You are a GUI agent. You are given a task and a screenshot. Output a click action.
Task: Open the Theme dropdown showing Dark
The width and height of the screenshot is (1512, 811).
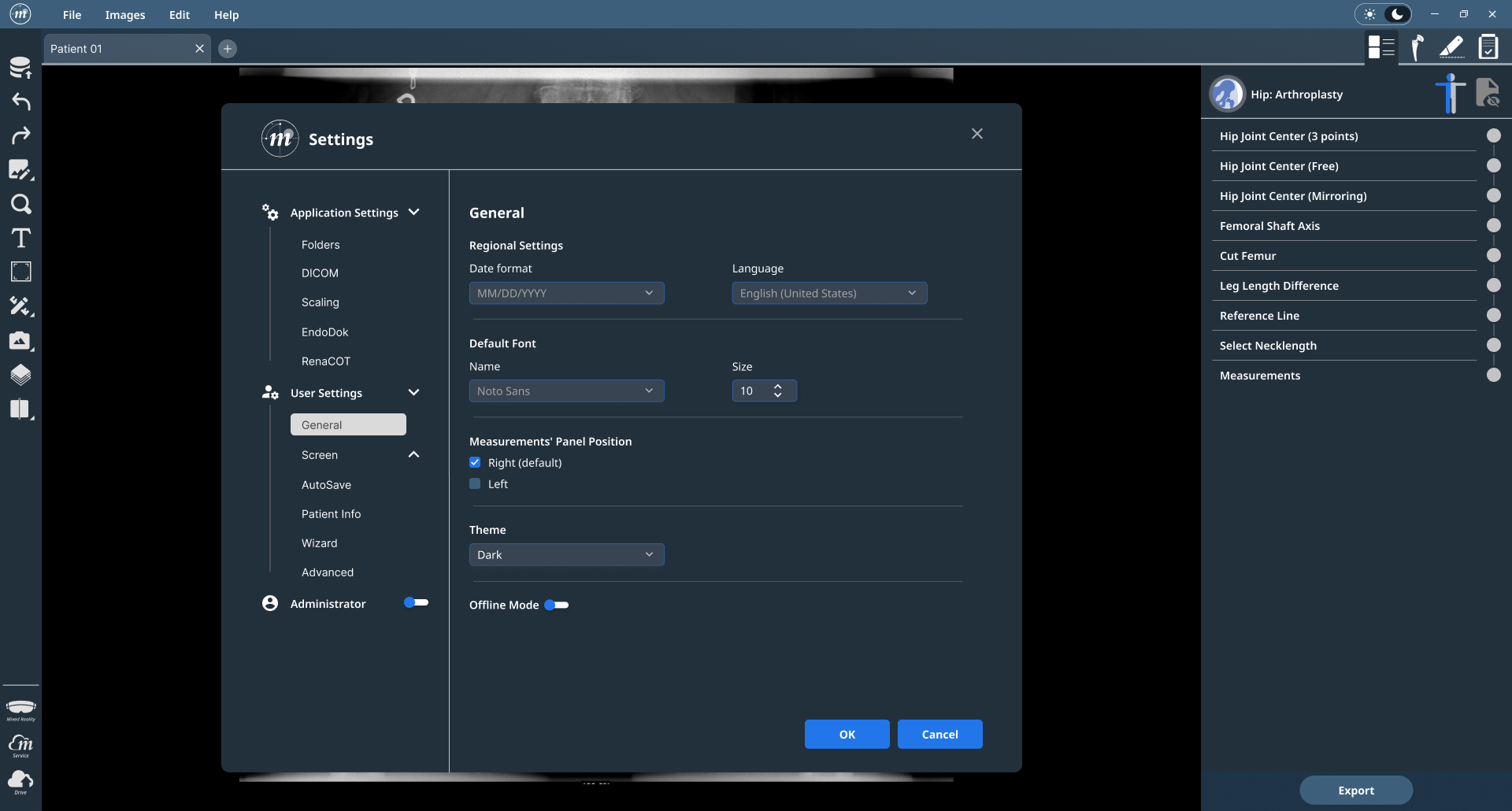[x=566, y=554]
